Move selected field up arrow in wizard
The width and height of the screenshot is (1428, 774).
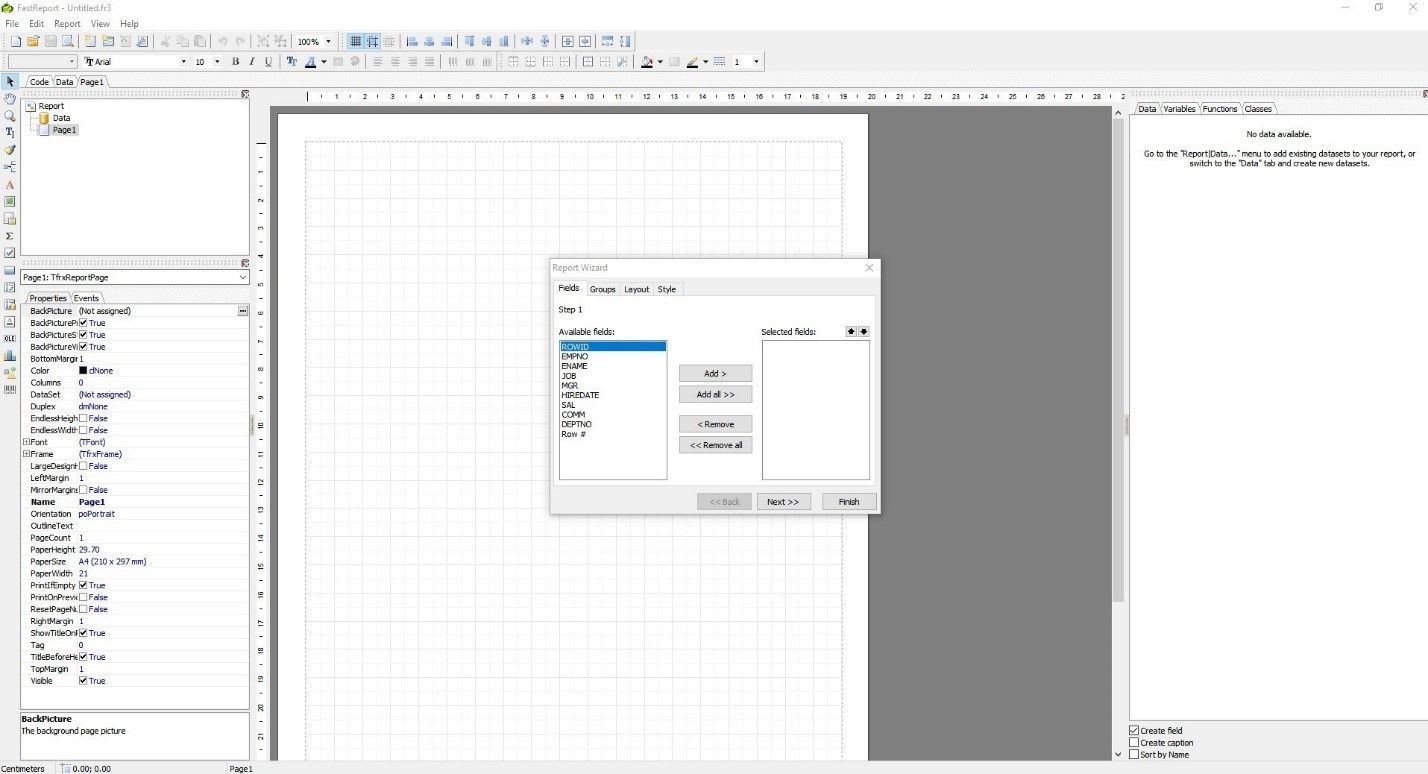coord(851,331)
